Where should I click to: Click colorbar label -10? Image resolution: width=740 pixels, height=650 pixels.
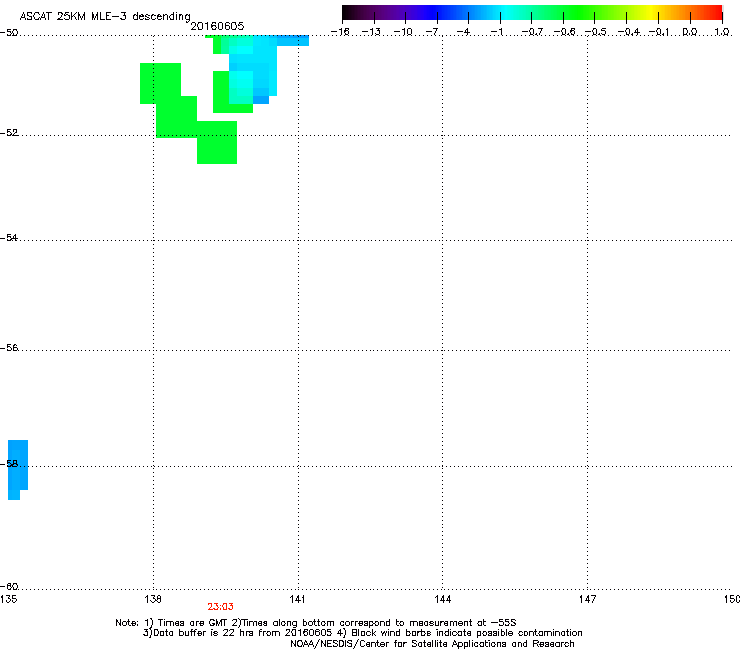point(403,32)
